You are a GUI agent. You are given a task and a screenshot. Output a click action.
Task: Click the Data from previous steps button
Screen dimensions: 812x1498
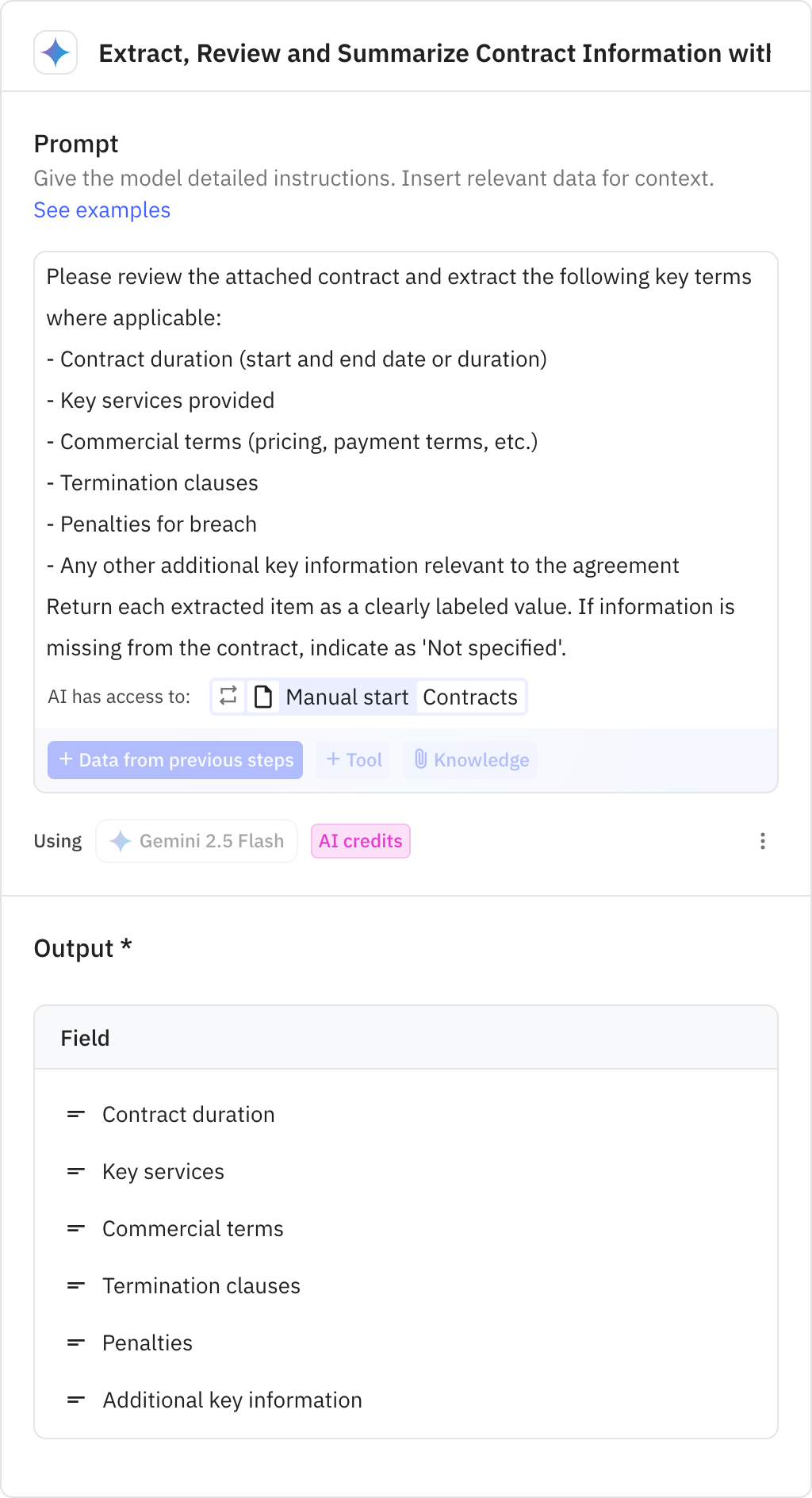click(174, 760)
